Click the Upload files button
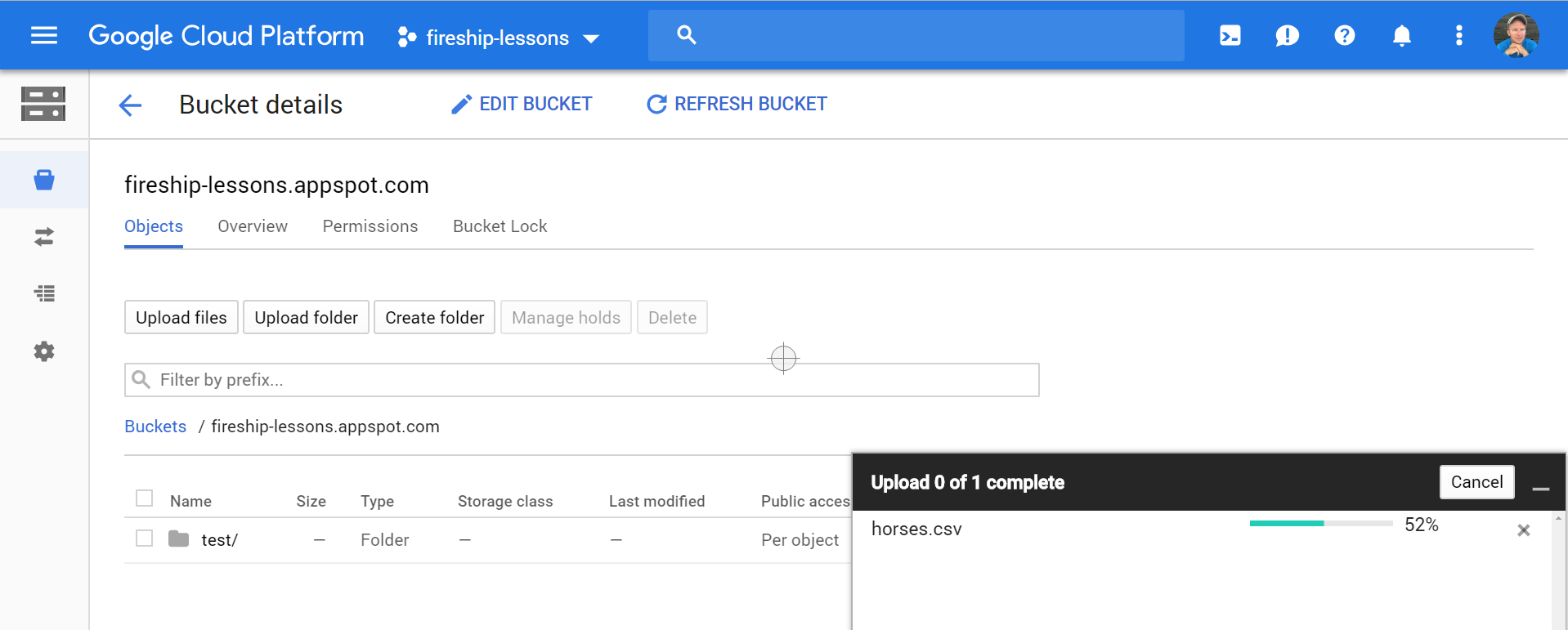The image size is (1568, 630). 181,318
